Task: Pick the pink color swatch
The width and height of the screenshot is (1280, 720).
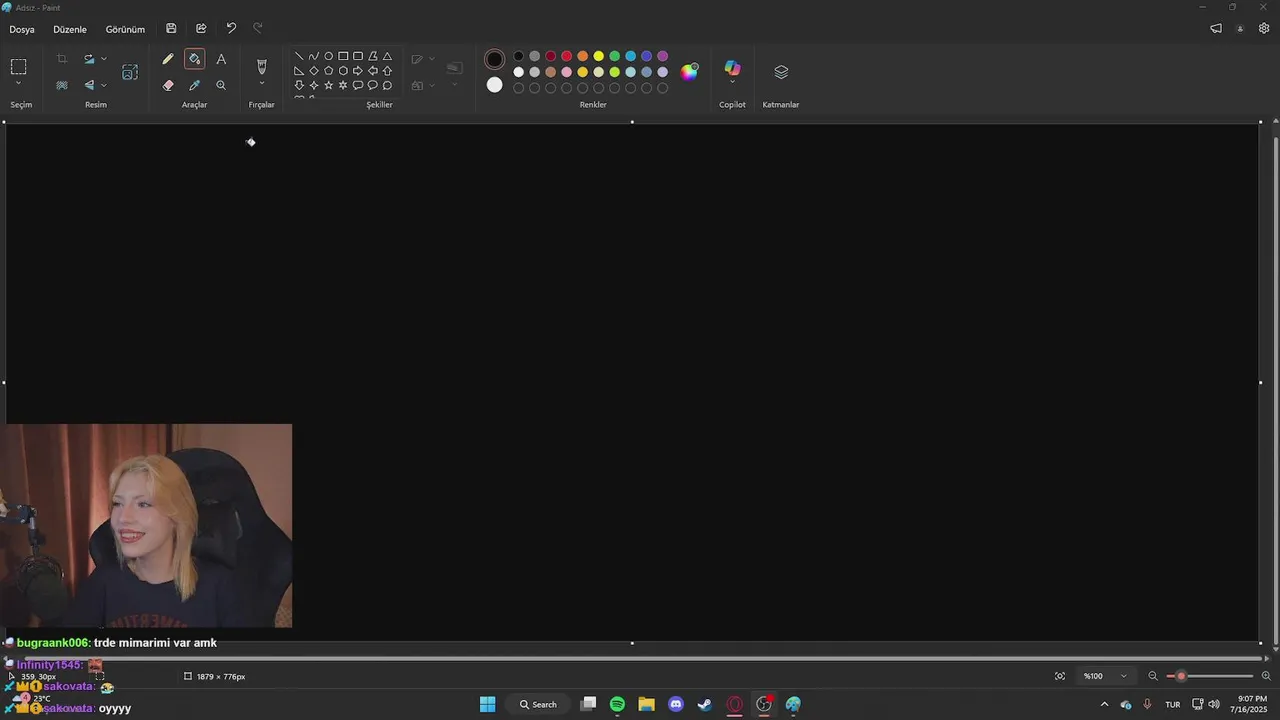Action: pos(566,72)
